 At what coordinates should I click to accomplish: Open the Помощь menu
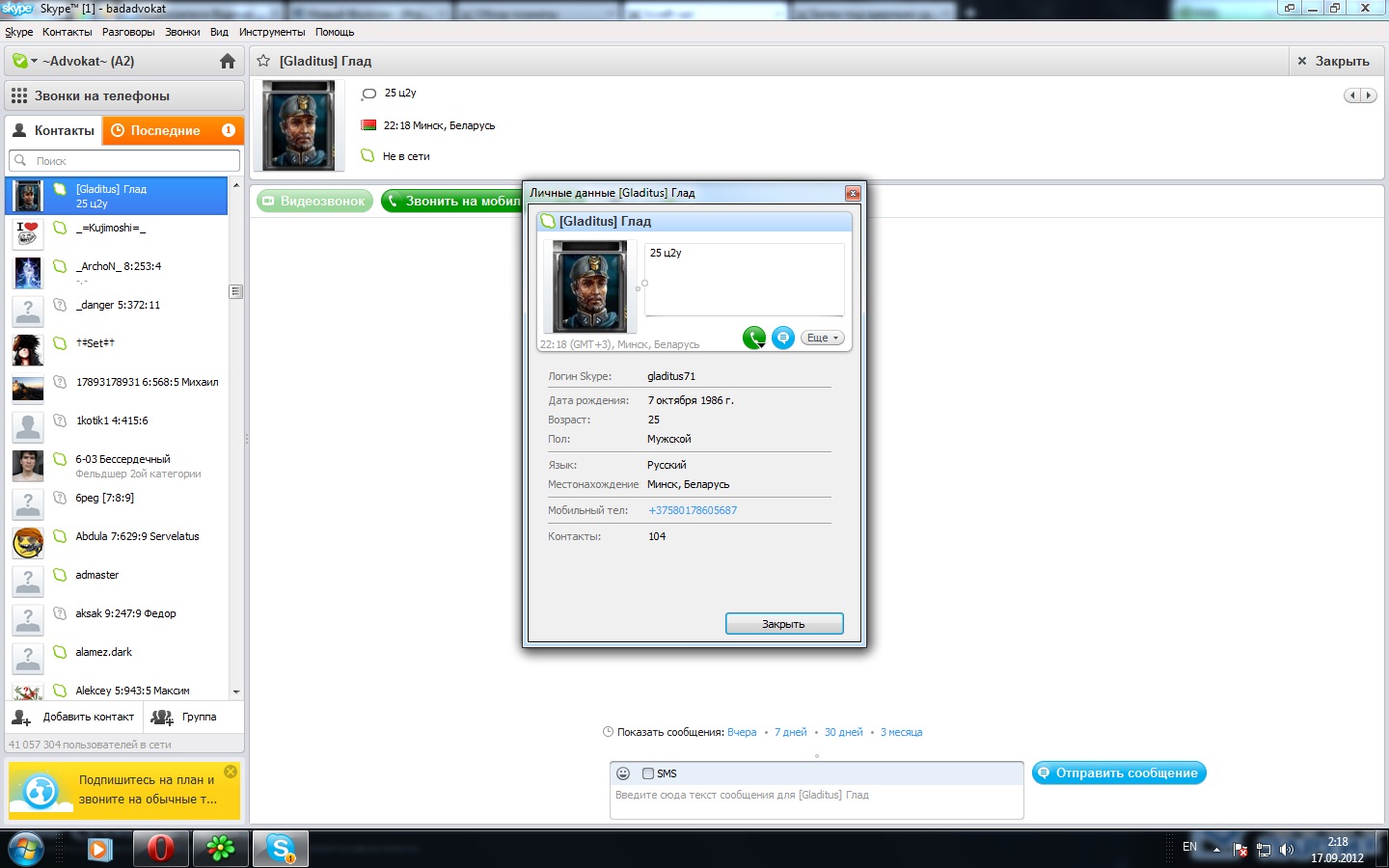(x=335, y=32)
